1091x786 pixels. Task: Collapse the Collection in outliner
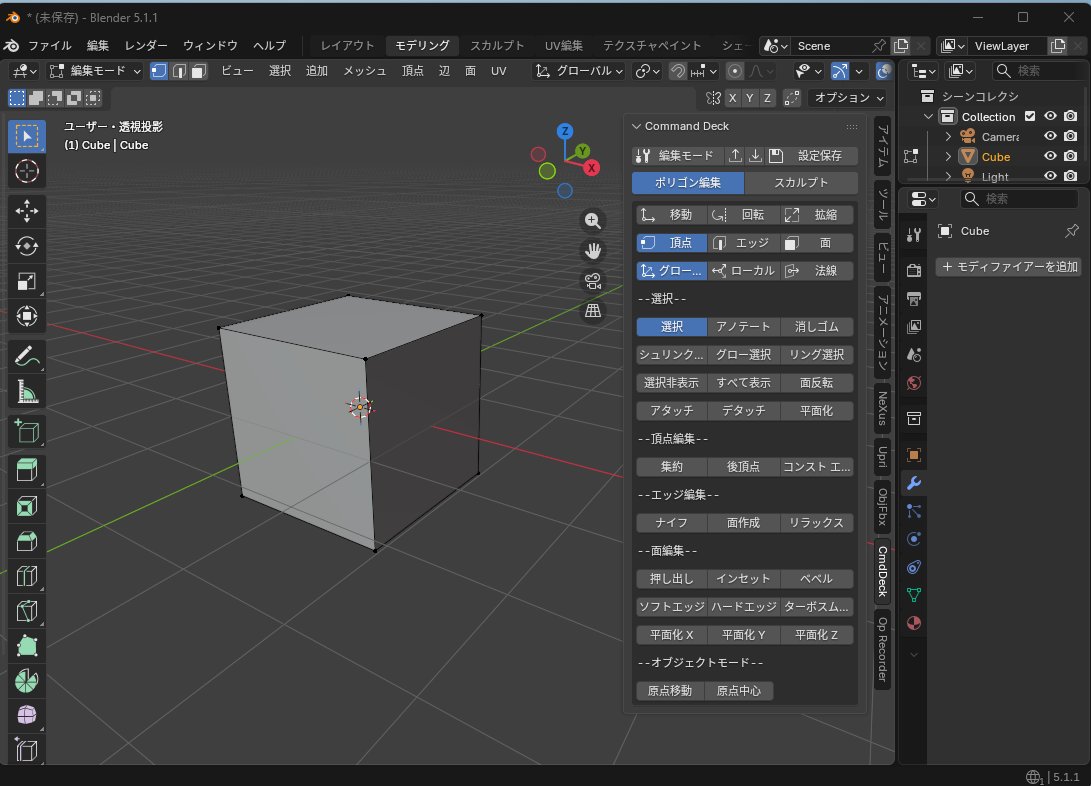[928, 116]
